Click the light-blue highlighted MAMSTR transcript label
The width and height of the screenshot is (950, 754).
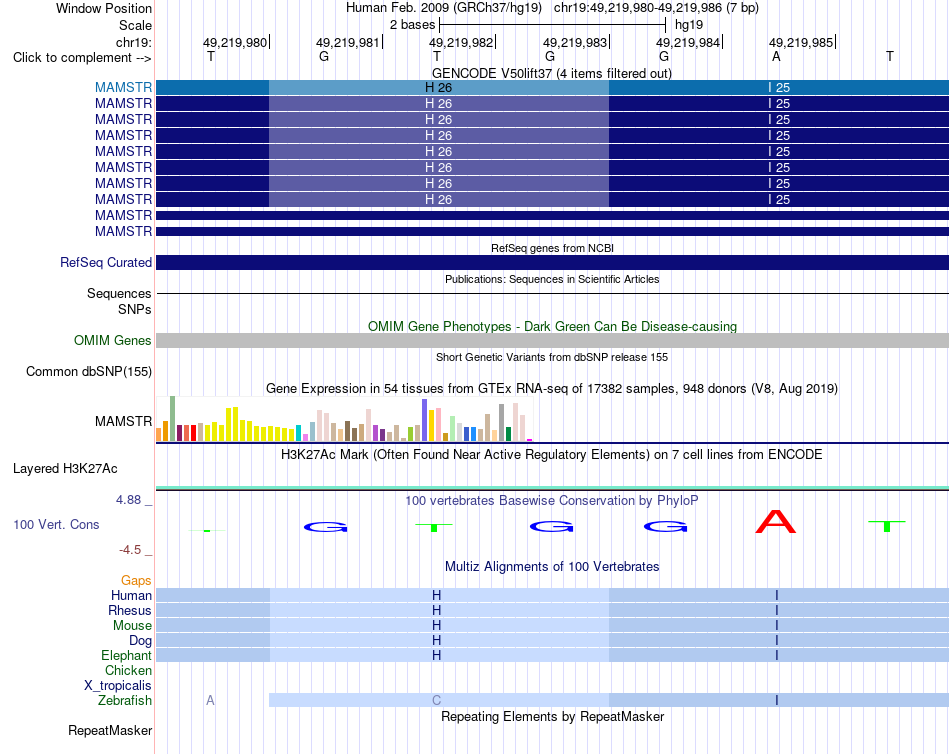point(123,87)
